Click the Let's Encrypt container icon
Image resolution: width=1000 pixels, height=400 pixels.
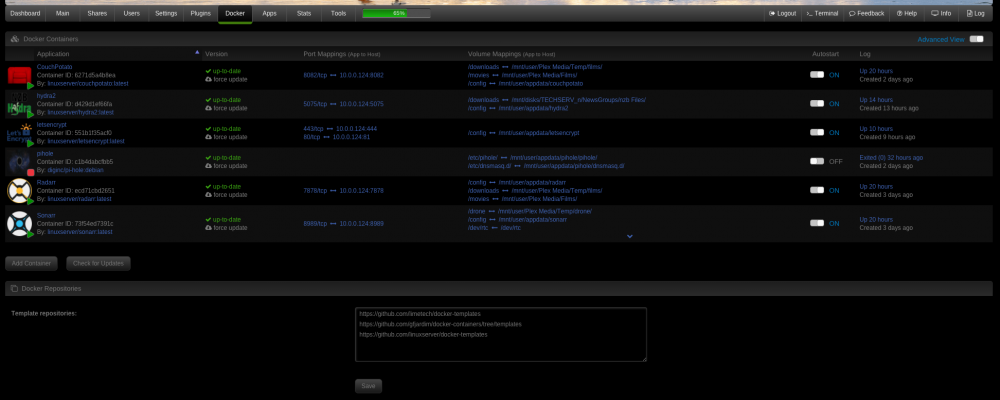19,133
